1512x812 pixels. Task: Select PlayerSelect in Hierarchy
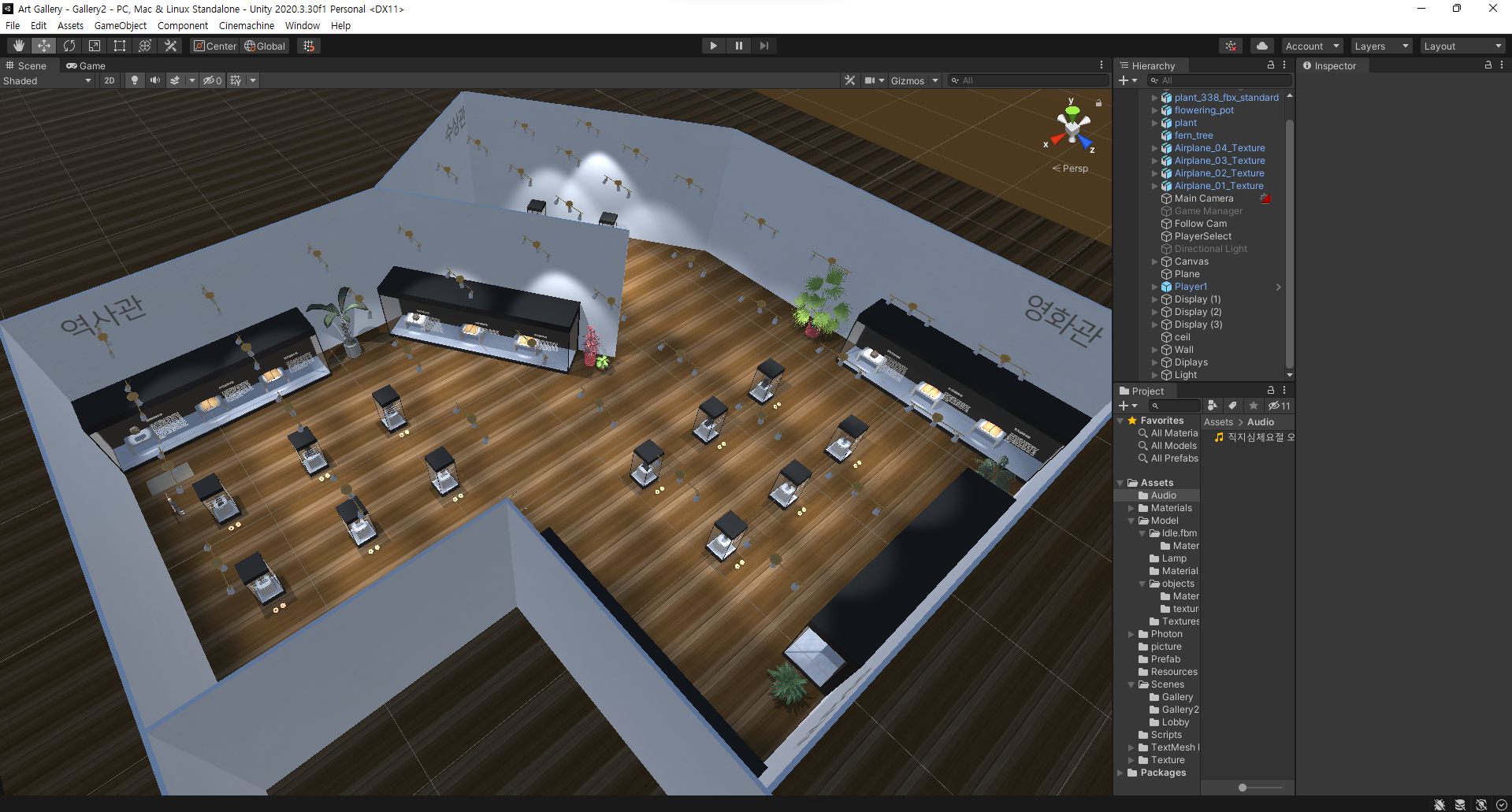(1202, 236)
